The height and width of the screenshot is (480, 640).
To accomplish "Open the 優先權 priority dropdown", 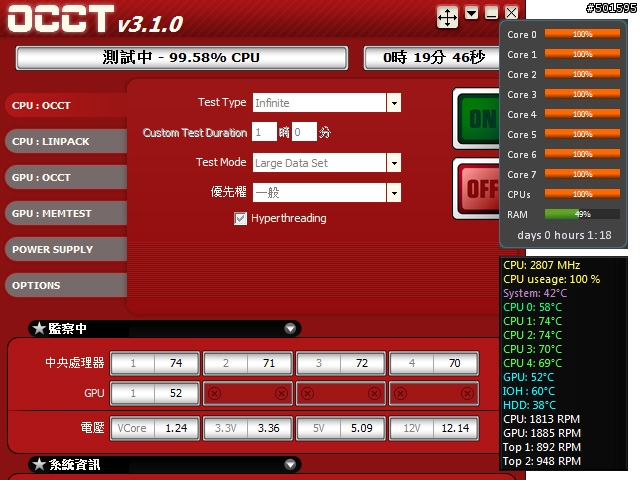I will click(394, 193).
